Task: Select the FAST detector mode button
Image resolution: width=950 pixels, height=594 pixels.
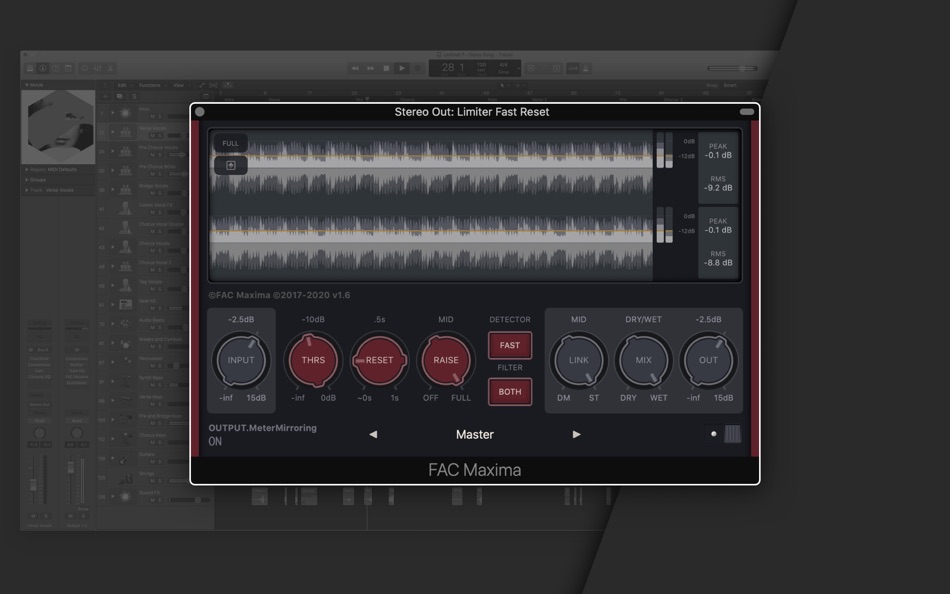Action: pyautogui.click(x=510, y=345)
